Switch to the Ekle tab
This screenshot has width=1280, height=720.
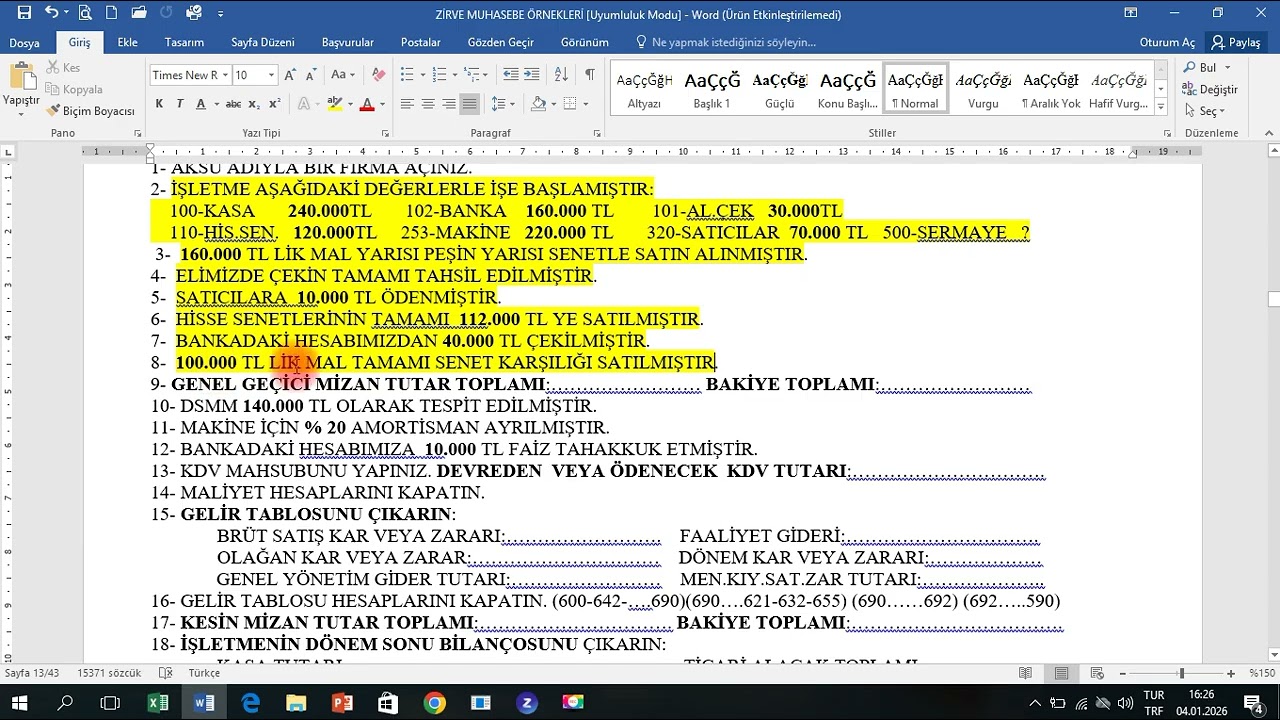[x=127, y=42]
